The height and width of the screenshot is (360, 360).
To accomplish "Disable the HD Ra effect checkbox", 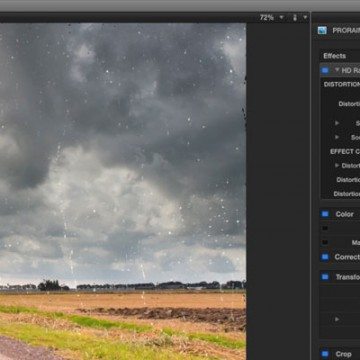I will tap(325, 70).
